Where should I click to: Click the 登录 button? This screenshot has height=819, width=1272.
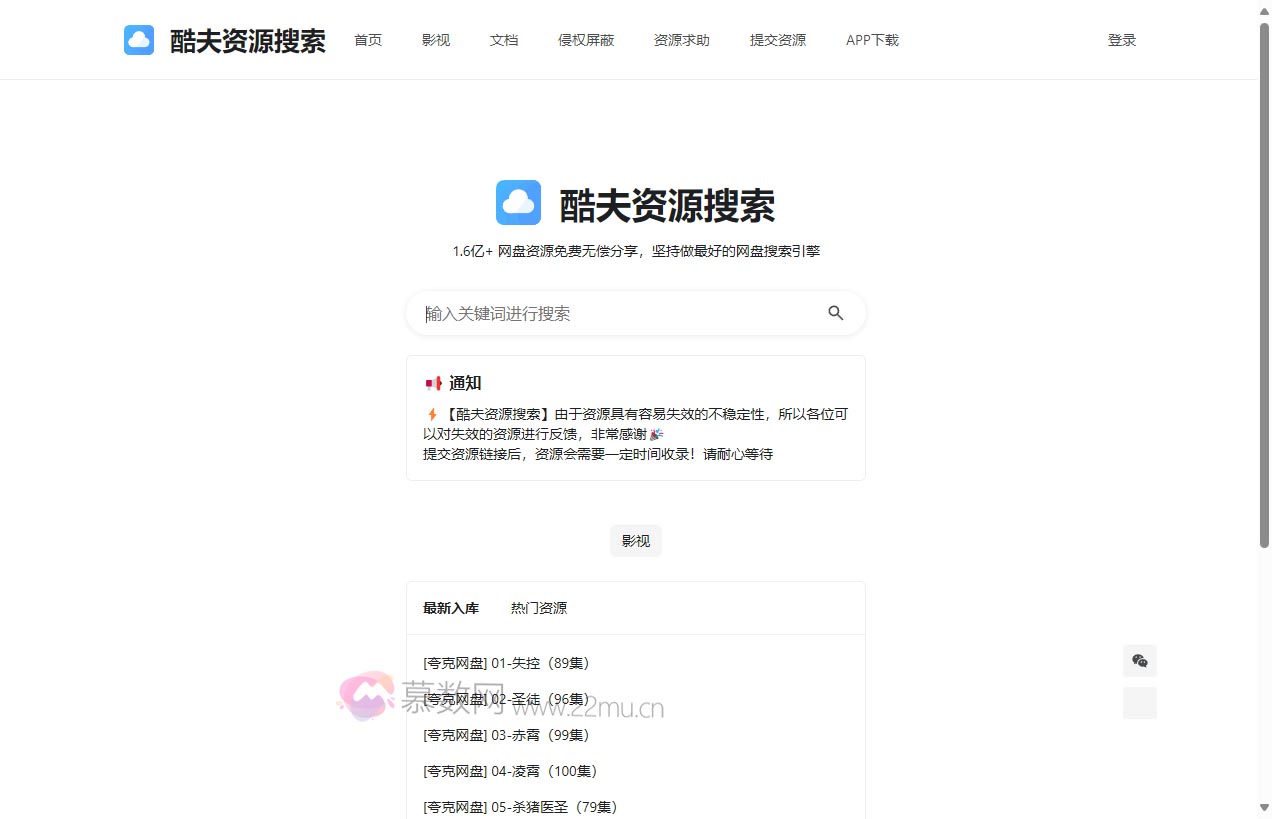tap(1122, 40)
